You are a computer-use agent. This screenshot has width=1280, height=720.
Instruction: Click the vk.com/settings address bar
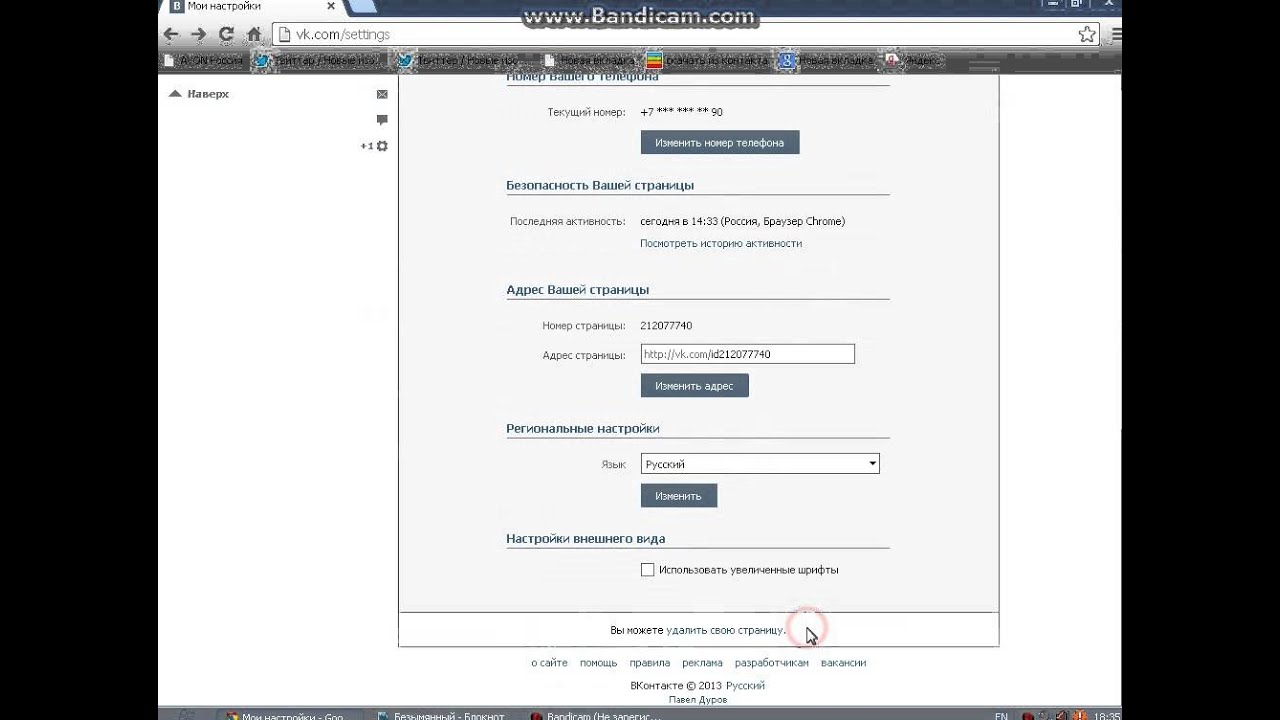[686, 34]
